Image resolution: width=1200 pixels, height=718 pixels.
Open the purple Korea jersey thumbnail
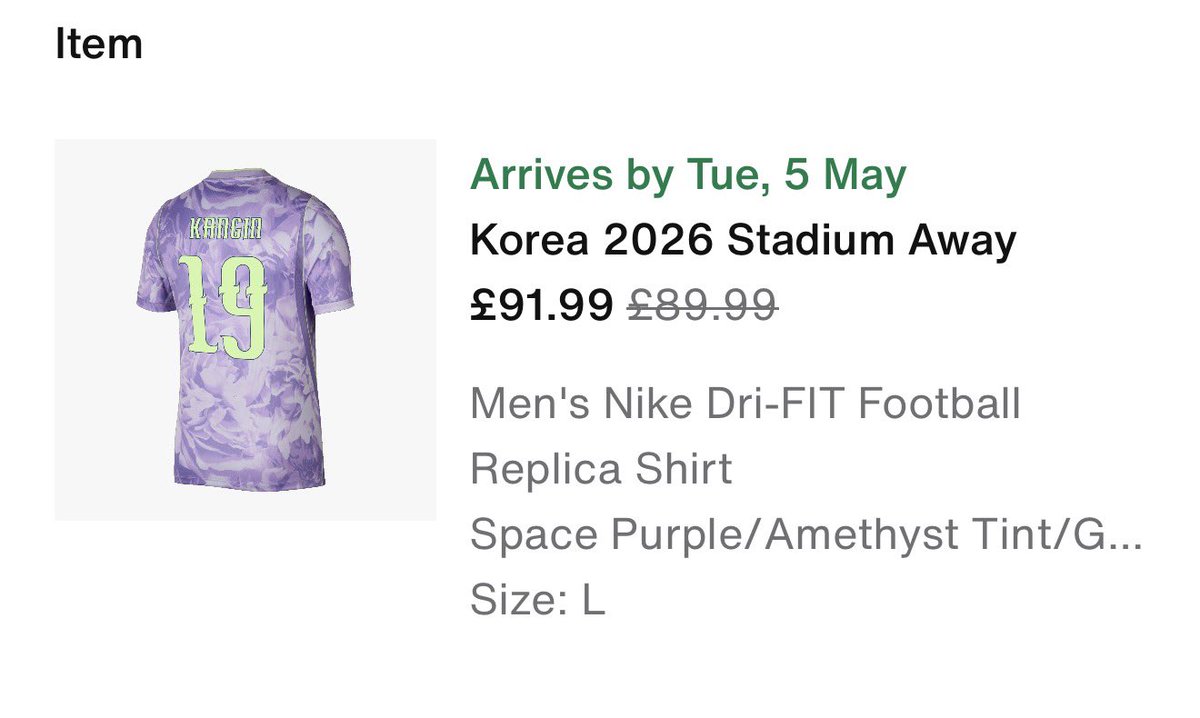pos(245,330)
